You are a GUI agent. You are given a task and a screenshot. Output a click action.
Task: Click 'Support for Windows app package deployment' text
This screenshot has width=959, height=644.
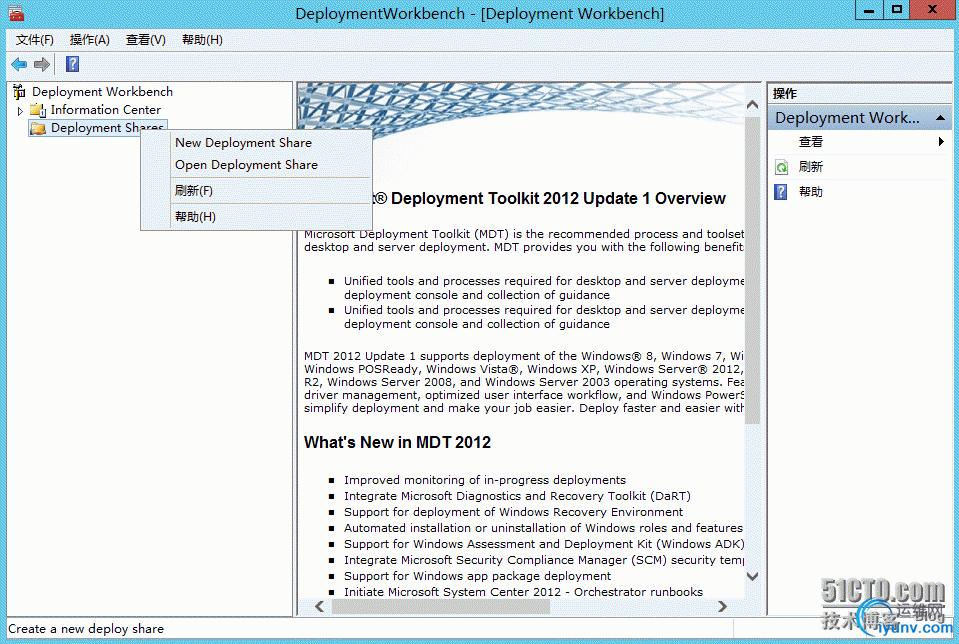click(477, 576)
